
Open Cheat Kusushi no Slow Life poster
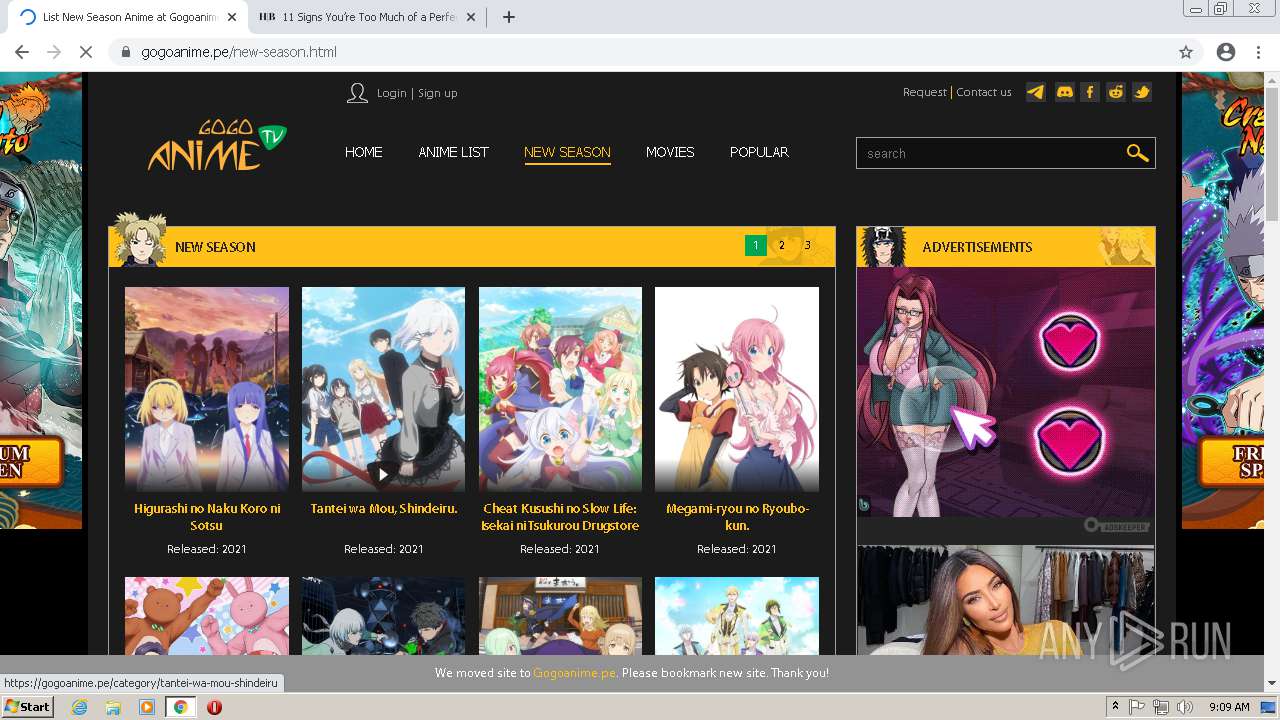coord(560,389)
